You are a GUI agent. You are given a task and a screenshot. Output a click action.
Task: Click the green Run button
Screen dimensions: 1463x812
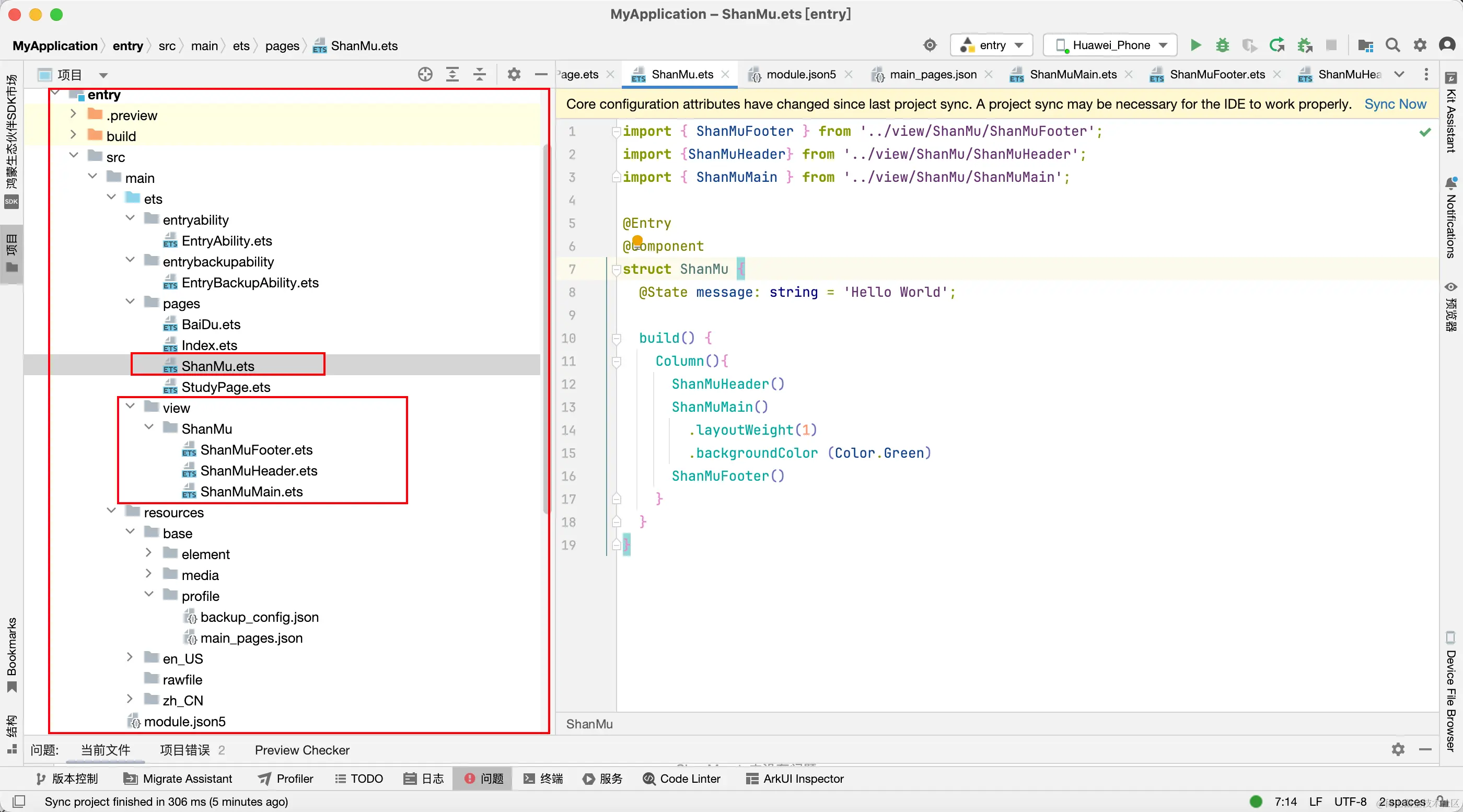click(1195, 45)
